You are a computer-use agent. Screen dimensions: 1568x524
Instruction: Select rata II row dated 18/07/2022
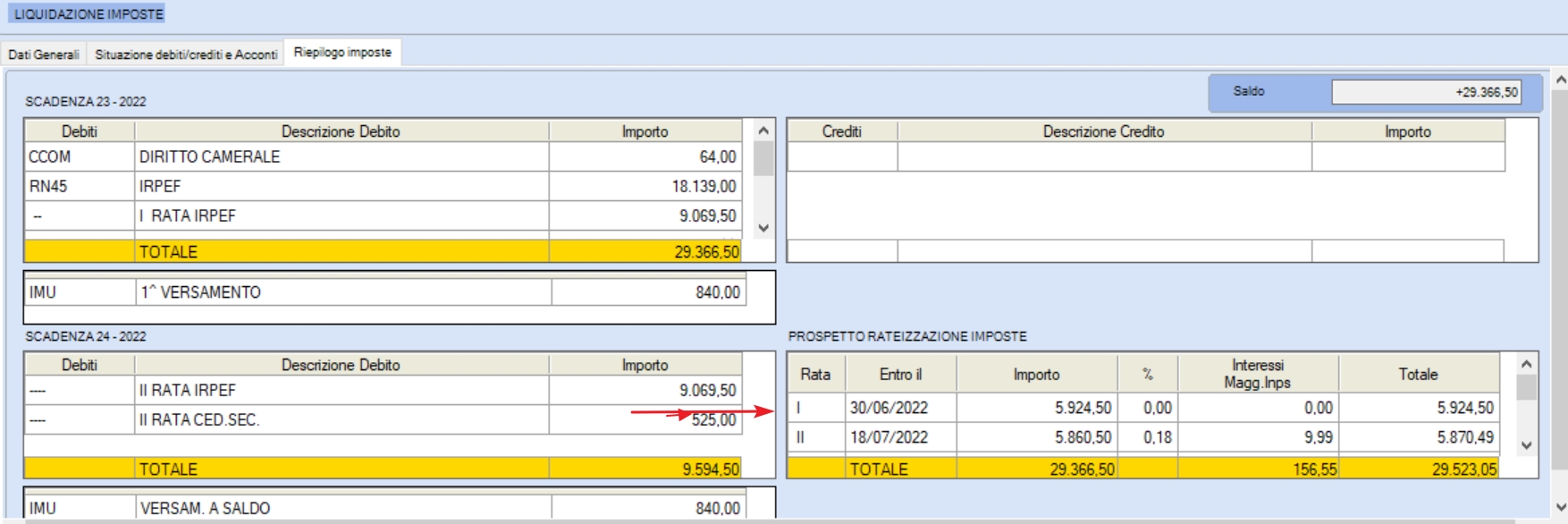[x=1143, y=437]
